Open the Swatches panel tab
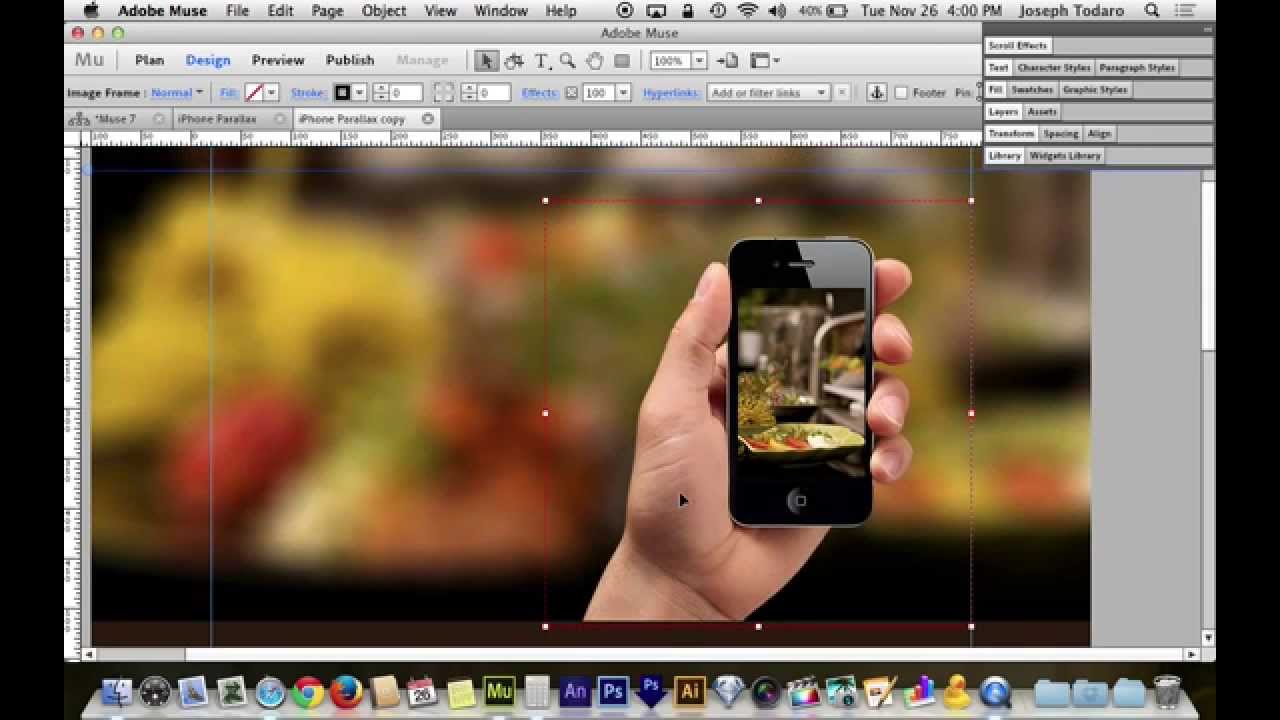The width and height of the screenshot is (1280, 720). pos(1032,90)
